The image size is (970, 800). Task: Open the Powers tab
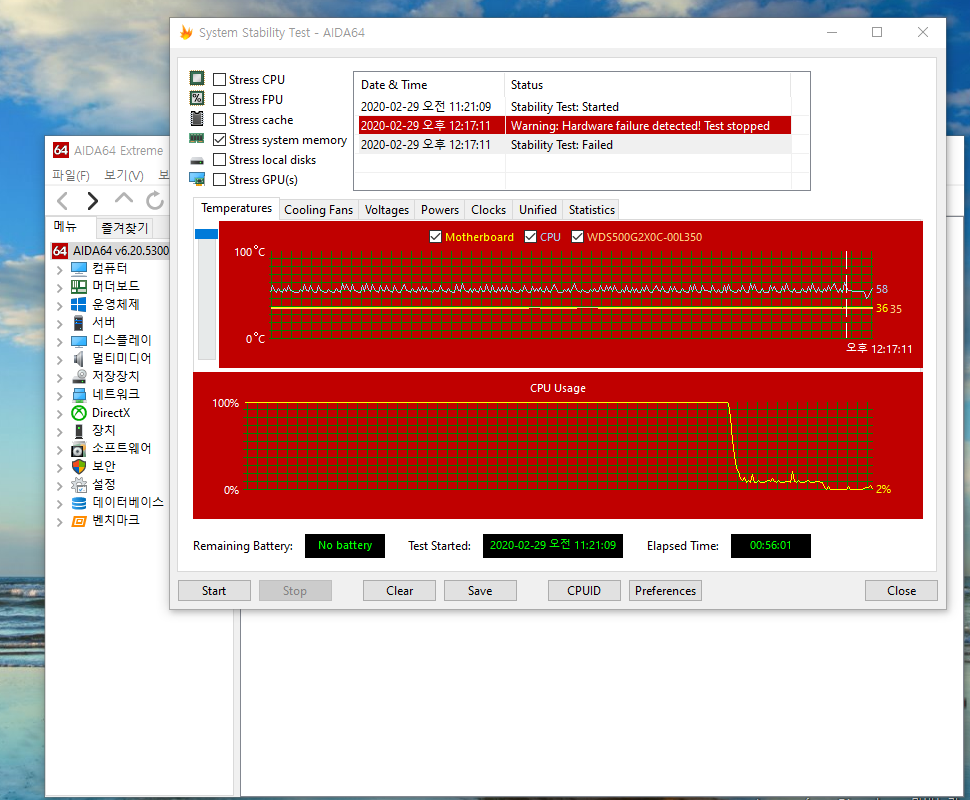coord(440,210)
